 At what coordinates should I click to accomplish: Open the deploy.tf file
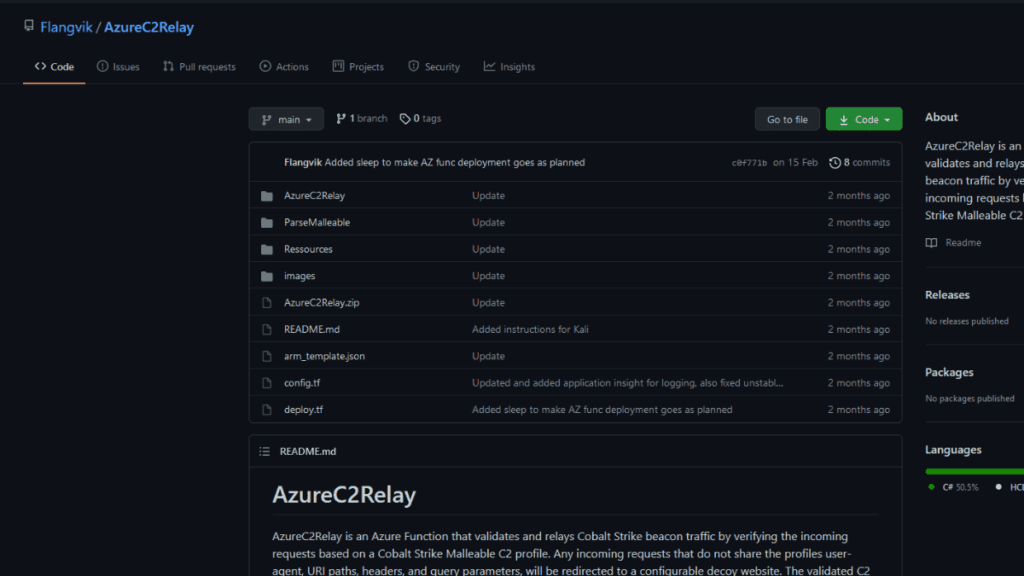pyautogui.click(x=303, y=409)
